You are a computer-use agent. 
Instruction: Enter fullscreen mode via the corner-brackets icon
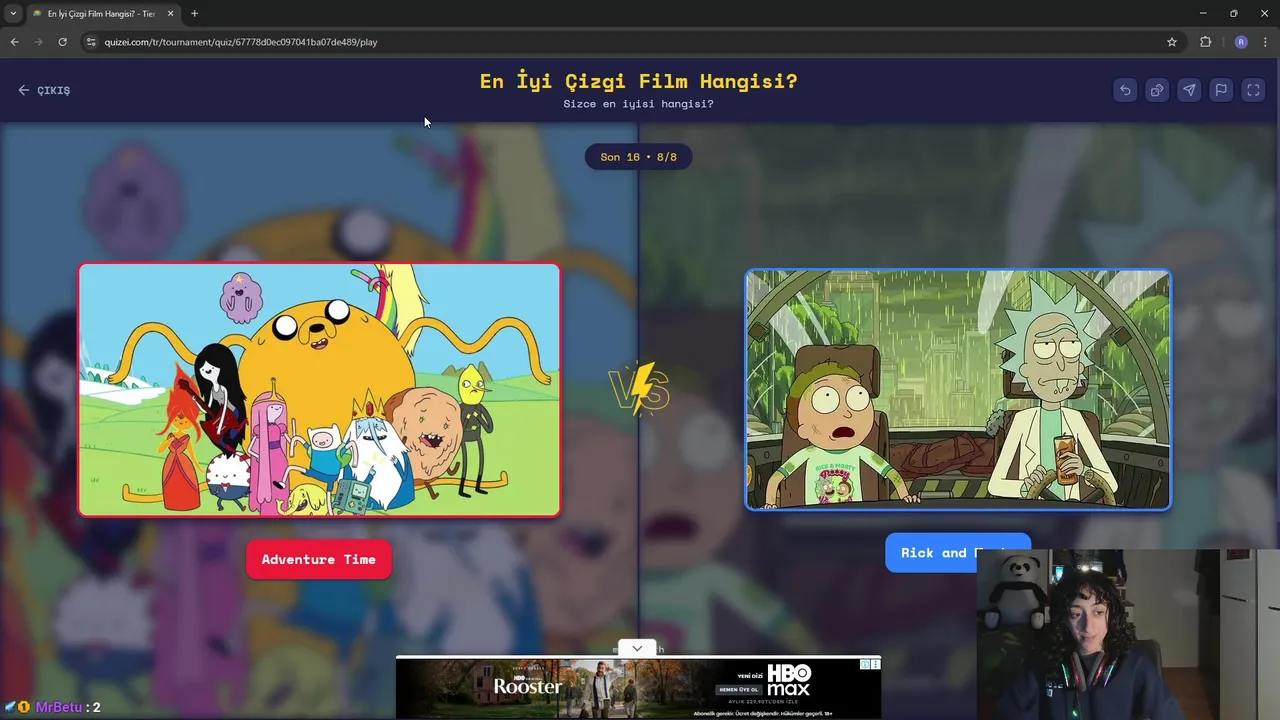click(1253, 90)
